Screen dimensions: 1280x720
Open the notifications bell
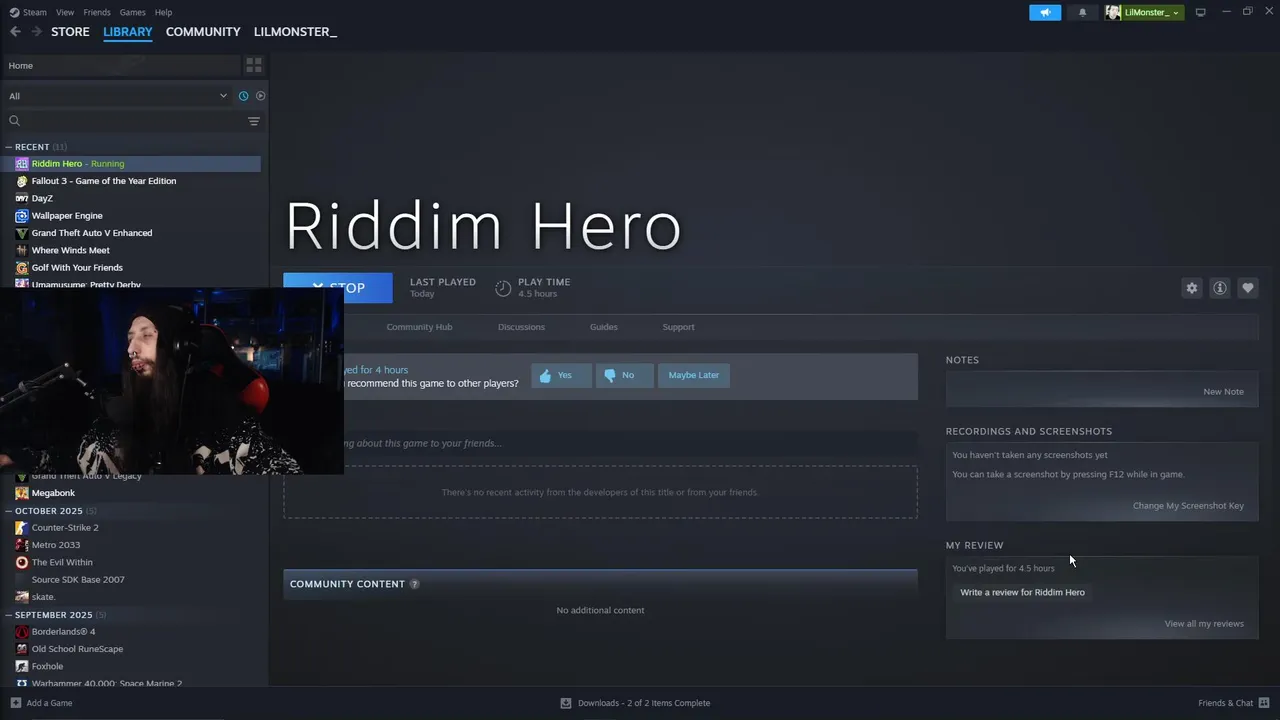(x=1082, y=12)
